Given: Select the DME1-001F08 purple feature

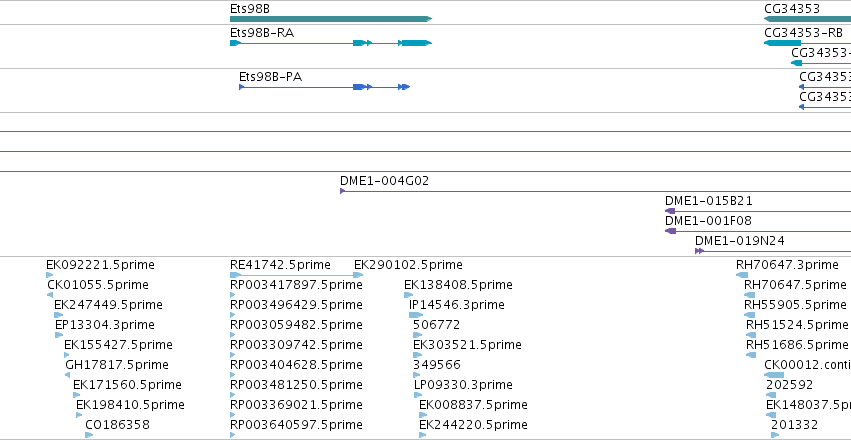Looking at the screenshot, I should (671, 231).
